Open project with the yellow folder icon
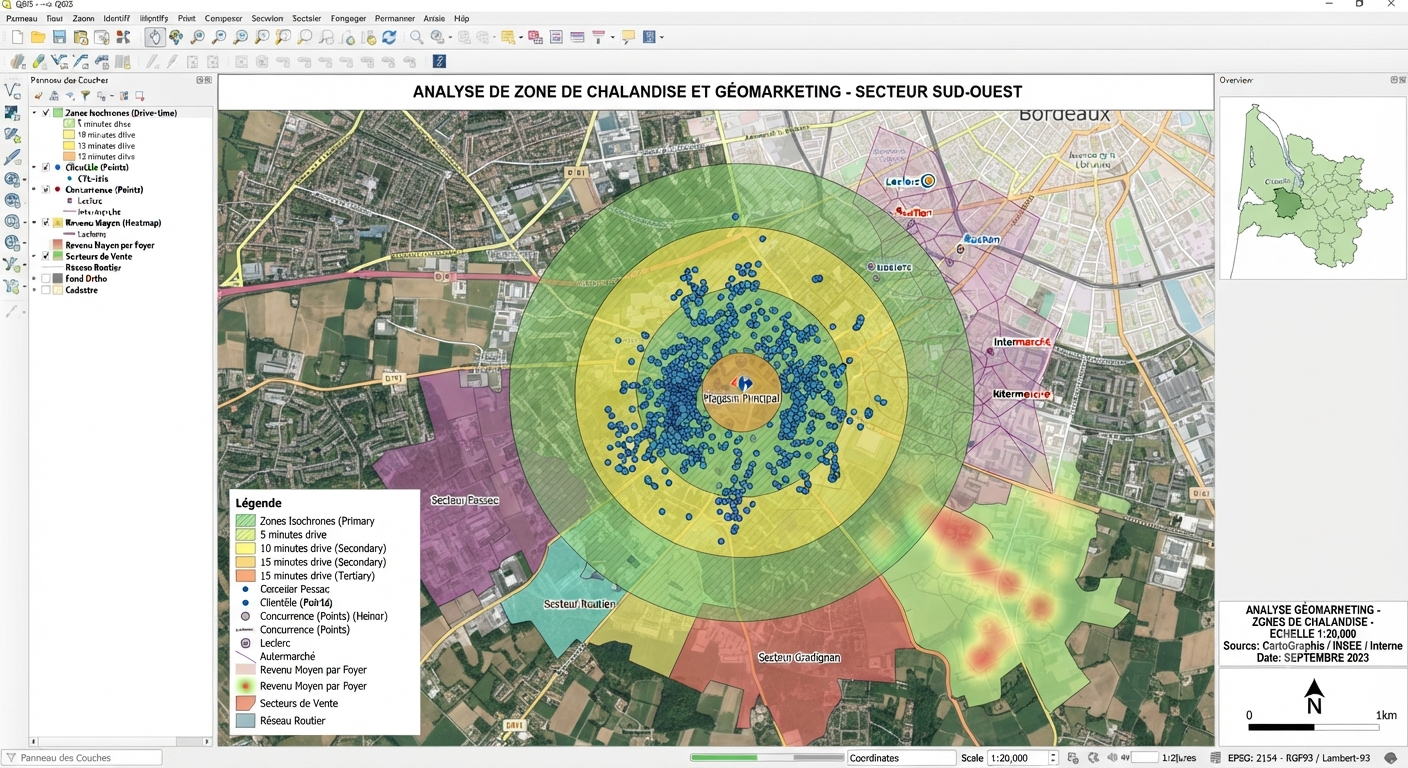Screen dimensions: 1408x768 pos(38,37)
